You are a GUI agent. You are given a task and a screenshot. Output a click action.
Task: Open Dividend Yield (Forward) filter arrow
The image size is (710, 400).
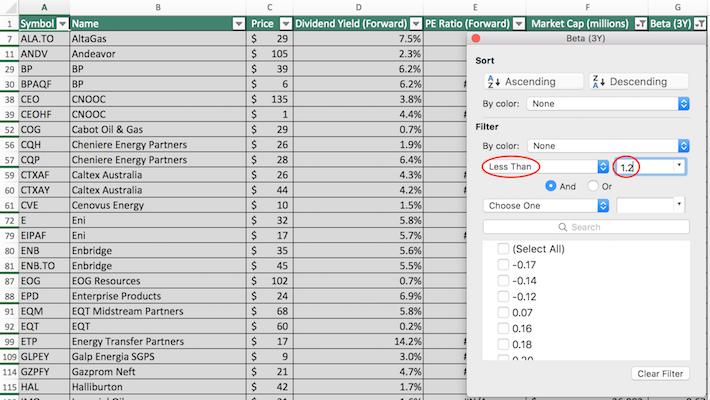tap(414, 22)
